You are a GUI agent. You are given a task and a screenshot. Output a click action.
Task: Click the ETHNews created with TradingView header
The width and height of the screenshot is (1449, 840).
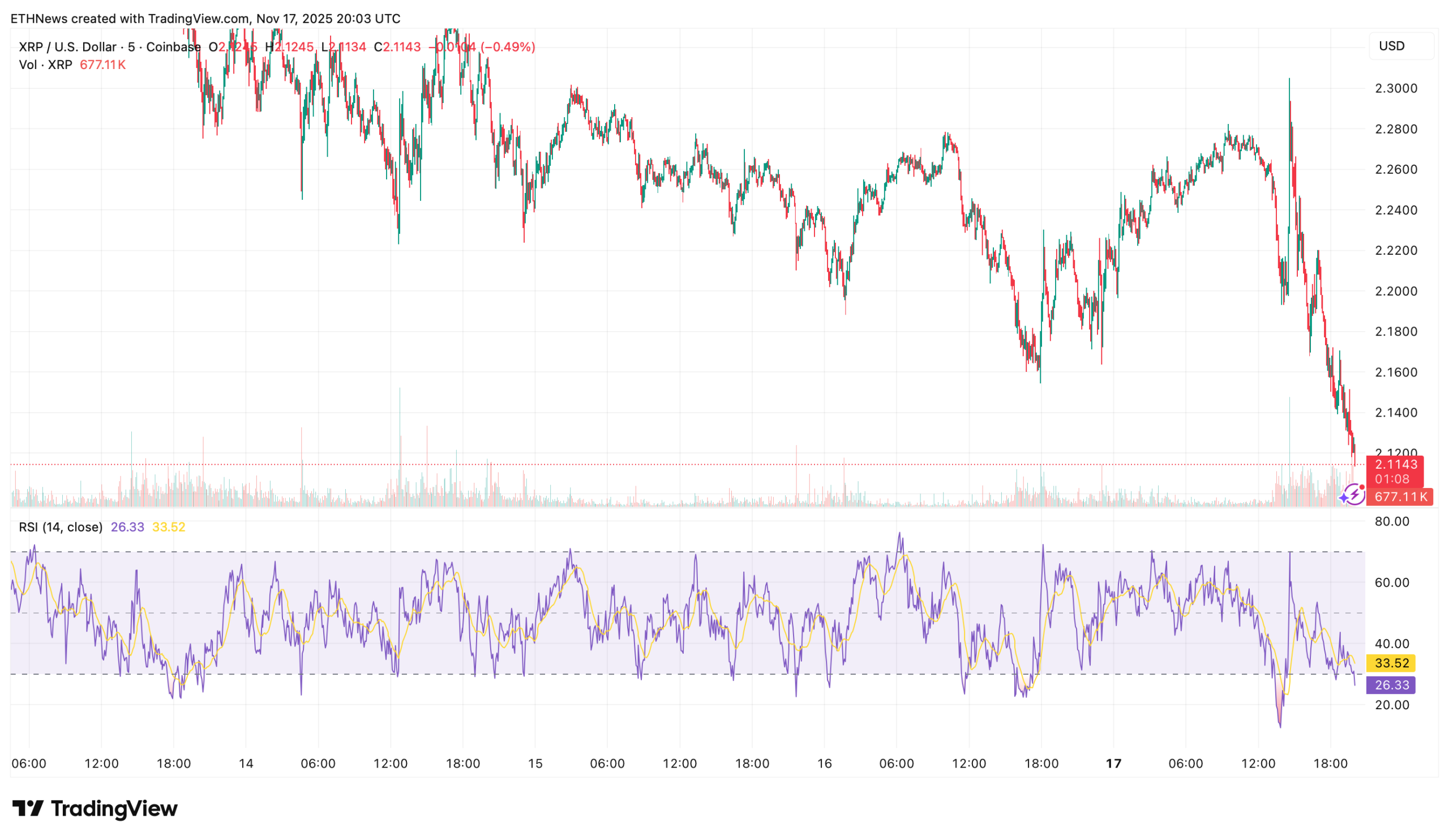click(x=205, y=19)
